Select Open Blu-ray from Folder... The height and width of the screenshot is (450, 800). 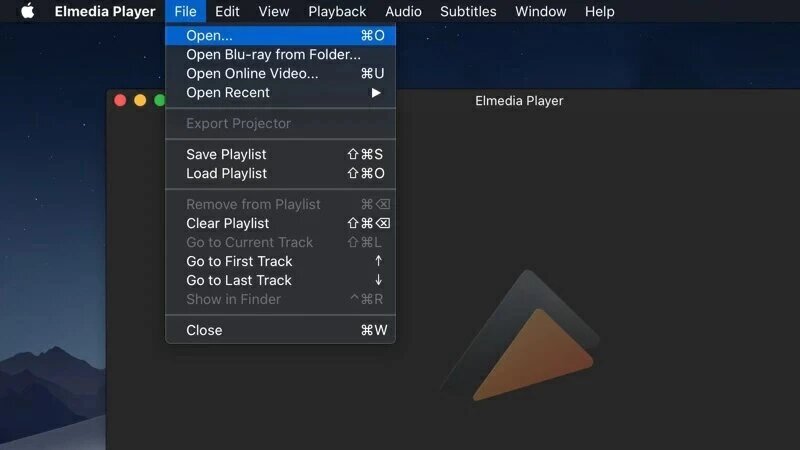coord(280,55)
